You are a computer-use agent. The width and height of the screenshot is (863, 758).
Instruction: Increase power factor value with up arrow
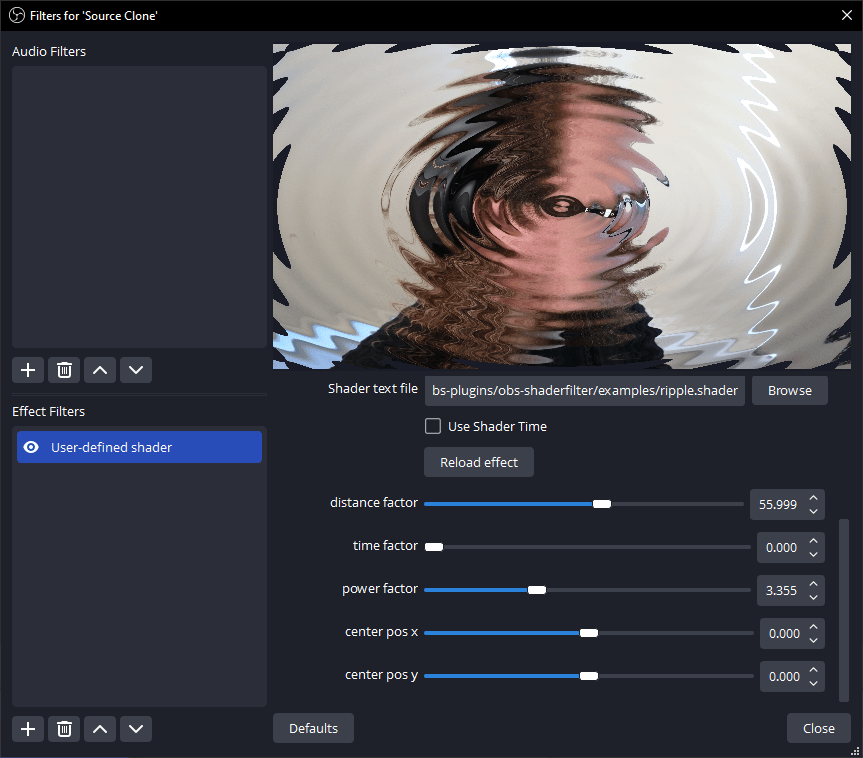(813, 584)
